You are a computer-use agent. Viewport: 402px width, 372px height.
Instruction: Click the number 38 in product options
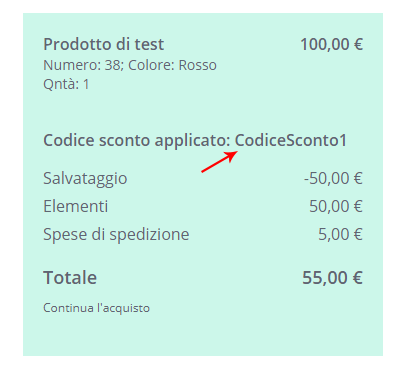point(114,65)
